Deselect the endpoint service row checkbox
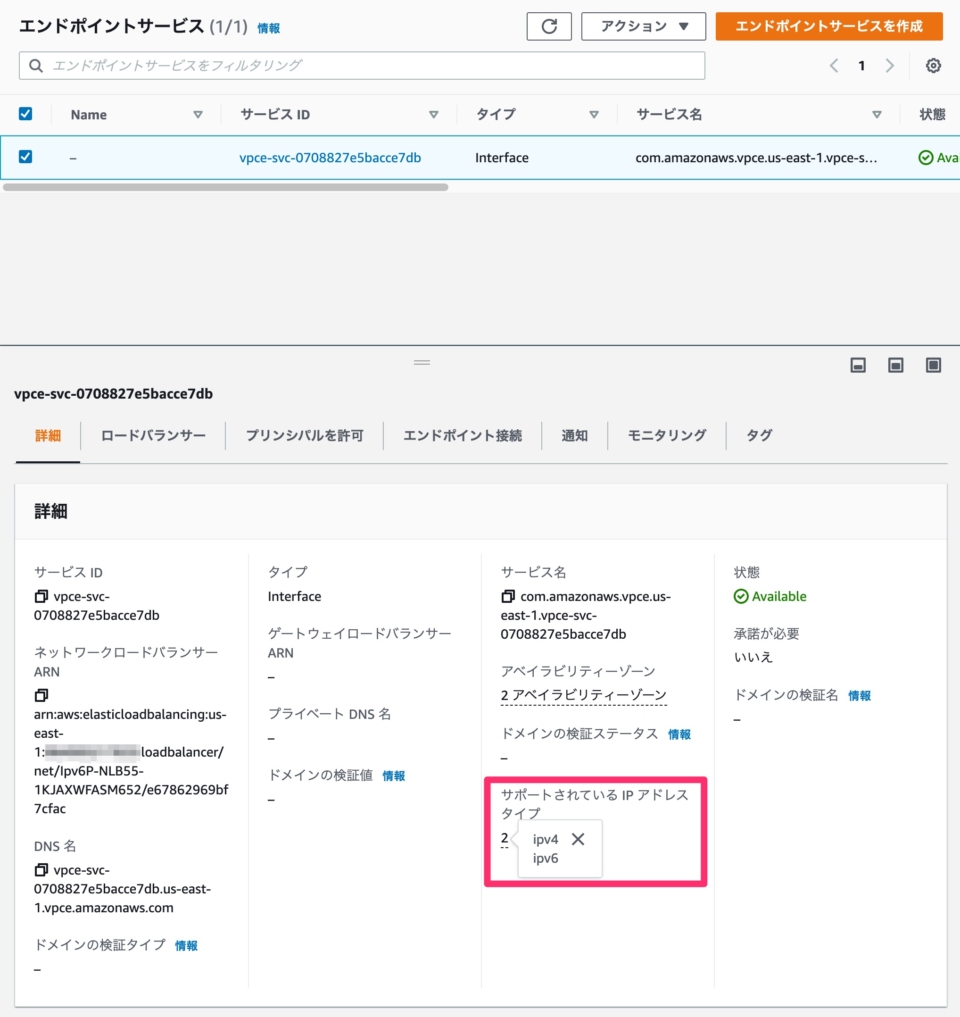This screenshot has height=1017, width=960. pos(25,157)
